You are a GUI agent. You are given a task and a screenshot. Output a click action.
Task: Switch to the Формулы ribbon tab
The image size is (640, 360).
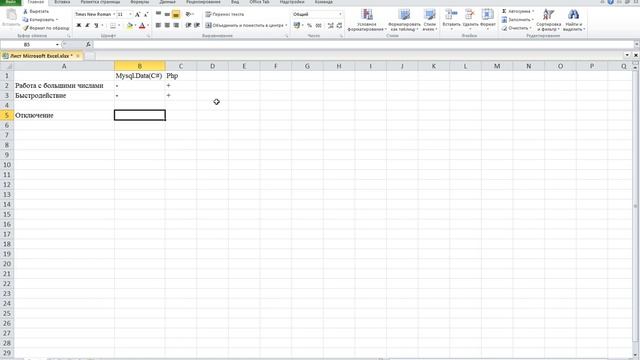[x=140, y=2]
